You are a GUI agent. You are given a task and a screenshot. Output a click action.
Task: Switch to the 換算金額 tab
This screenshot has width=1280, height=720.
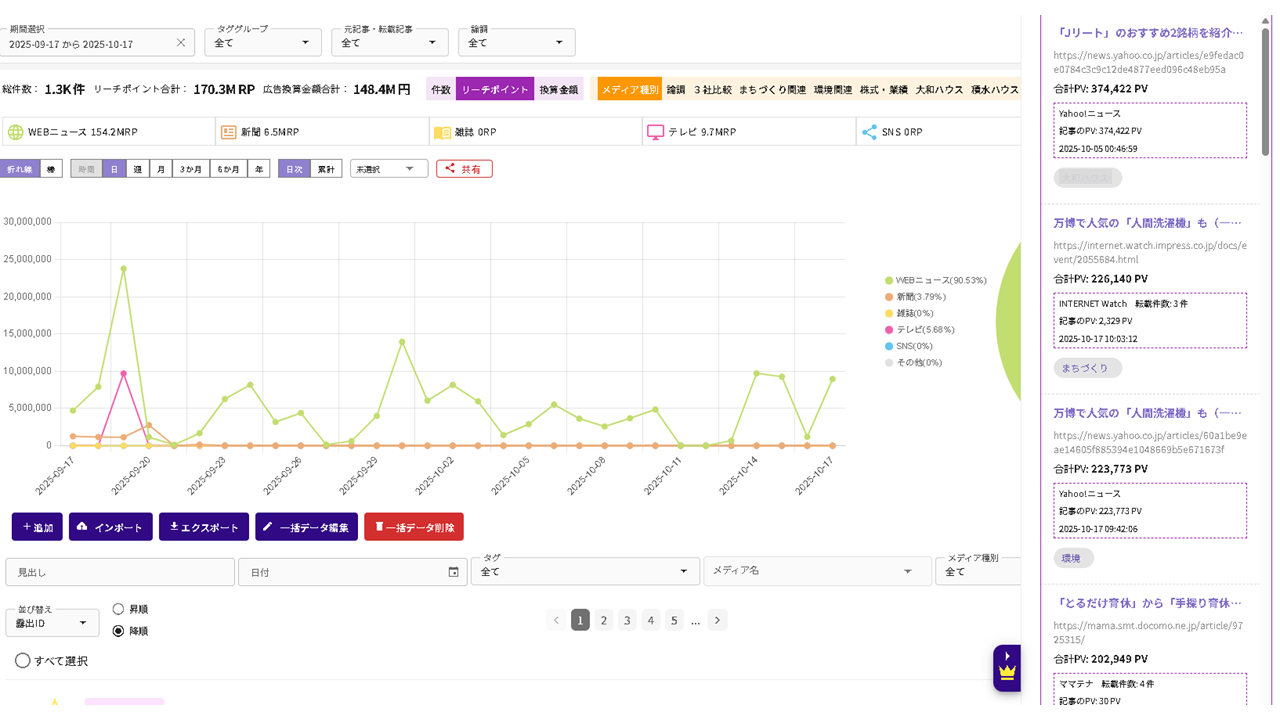coord(559,90)
